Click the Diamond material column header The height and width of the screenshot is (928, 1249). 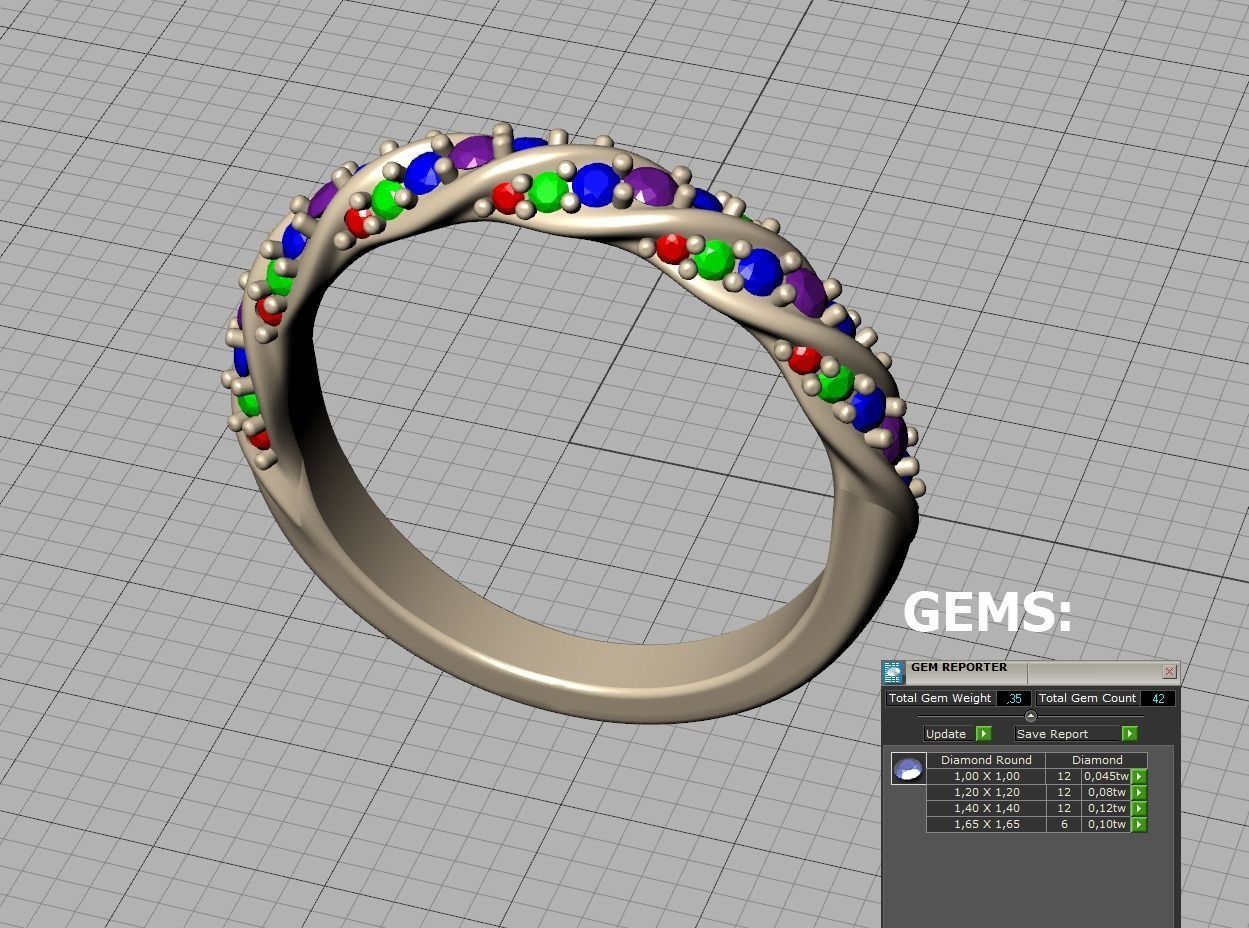(1097, 760)
